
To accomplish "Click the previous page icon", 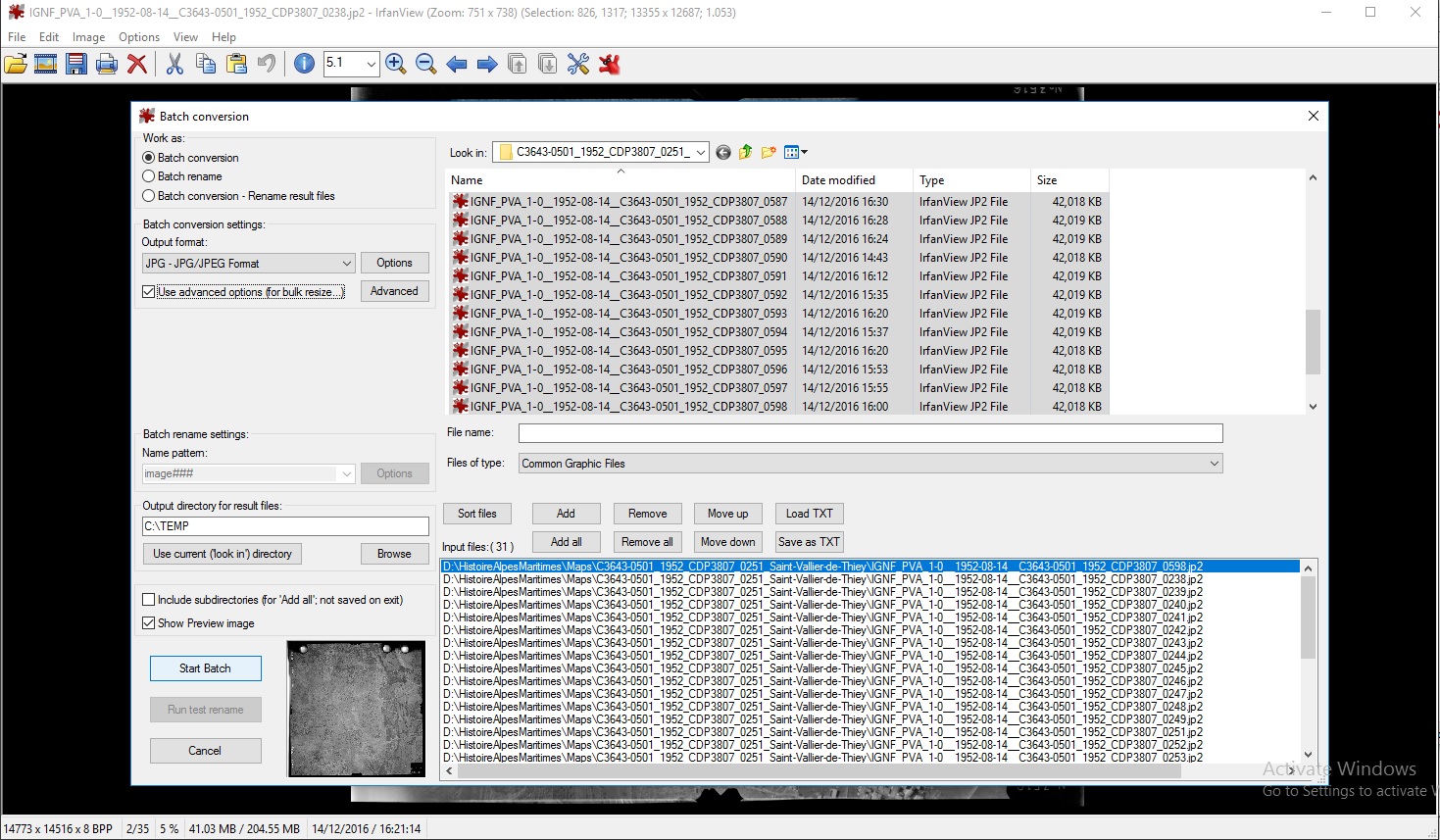I will (518, 65).
